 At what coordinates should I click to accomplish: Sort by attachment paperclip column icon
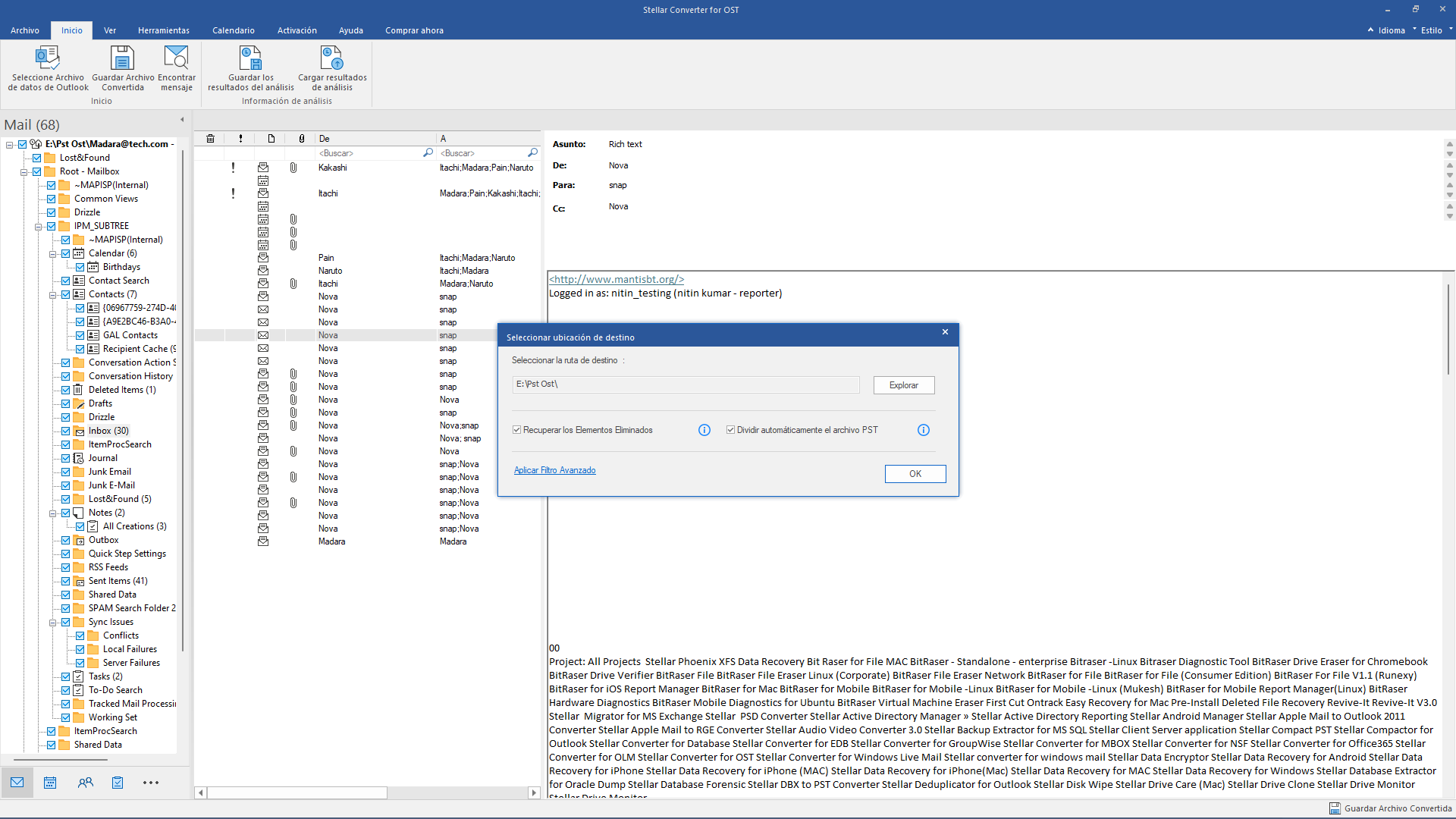click(301, 139)
